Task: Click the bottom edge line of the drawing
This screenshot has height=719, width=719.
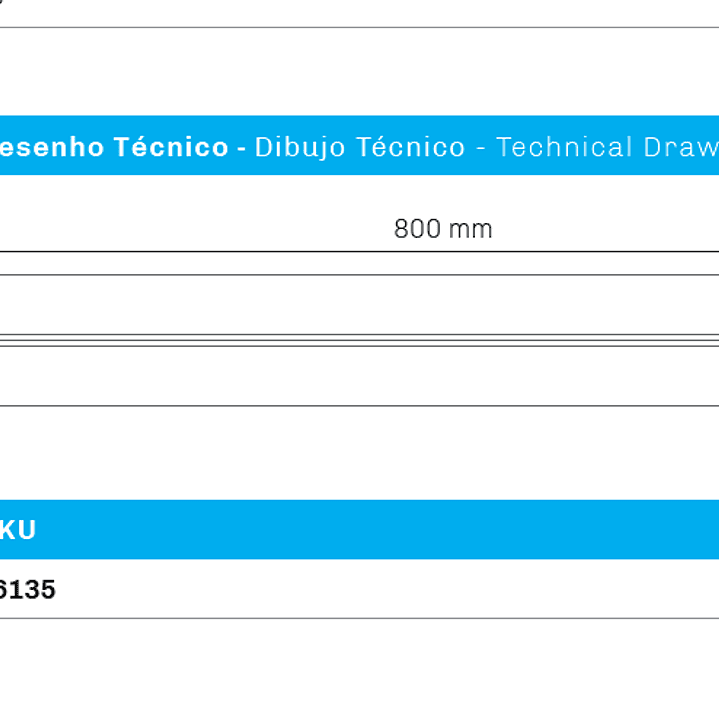Action: click(x=360, y=406)
